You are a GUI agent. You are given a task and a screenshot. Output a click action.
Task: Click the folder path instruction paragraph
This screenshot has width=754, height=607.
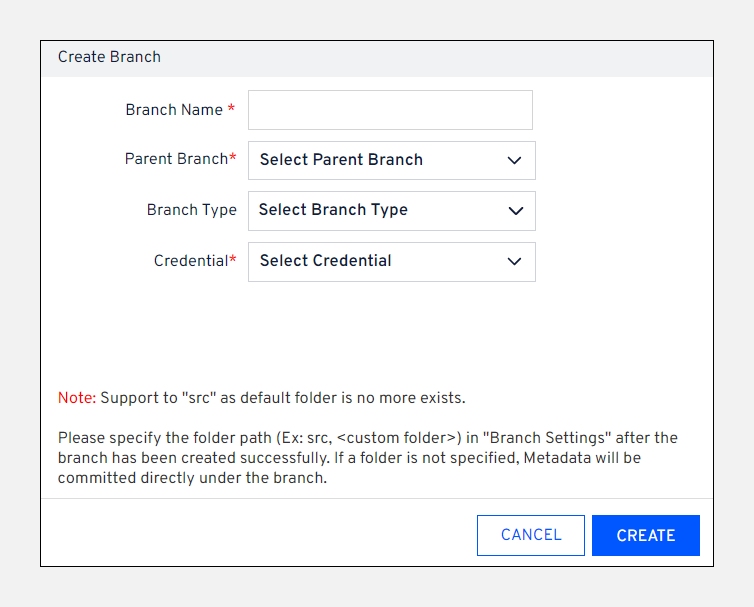pyautogui.click(x=367, y=458)
